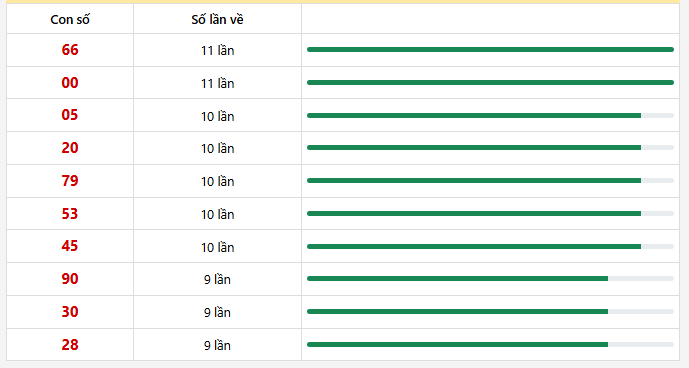The height and width of the screenshot is (368, 689).
Task: Click the progress bar in the 00 row
Action: pyautogui.click(x=490, y=83)
